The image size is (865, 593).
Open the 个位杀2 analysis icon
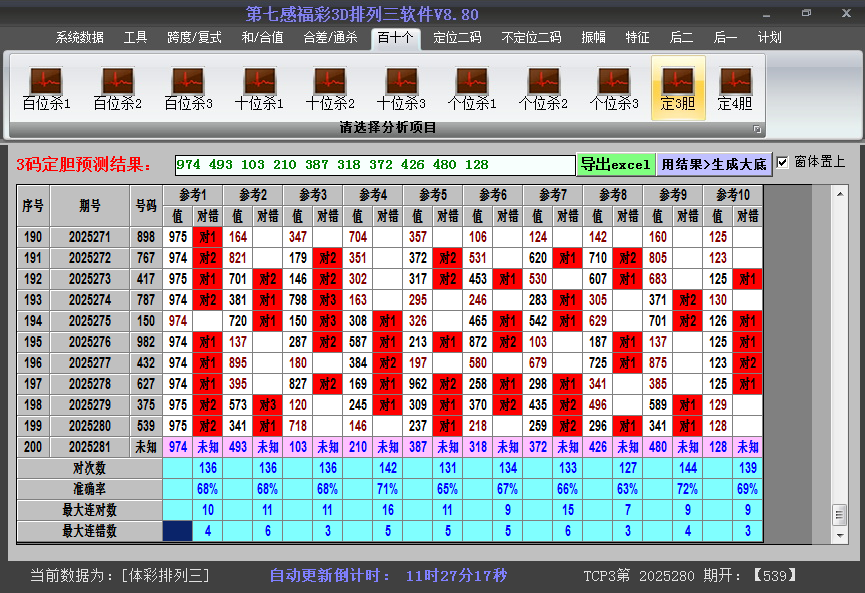(546, 85)
